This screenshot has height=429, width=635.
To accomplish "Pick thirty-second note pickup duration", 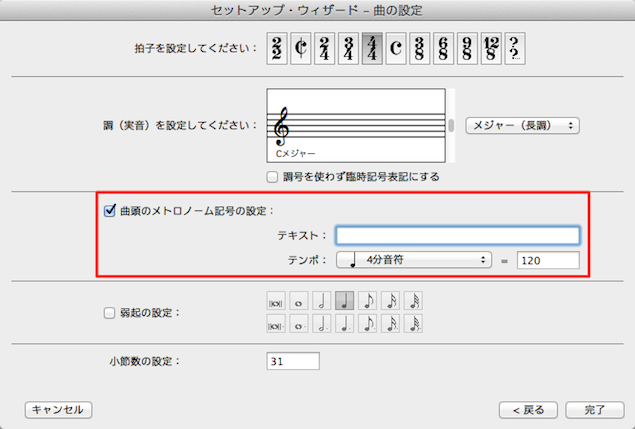I will (413, 301).
